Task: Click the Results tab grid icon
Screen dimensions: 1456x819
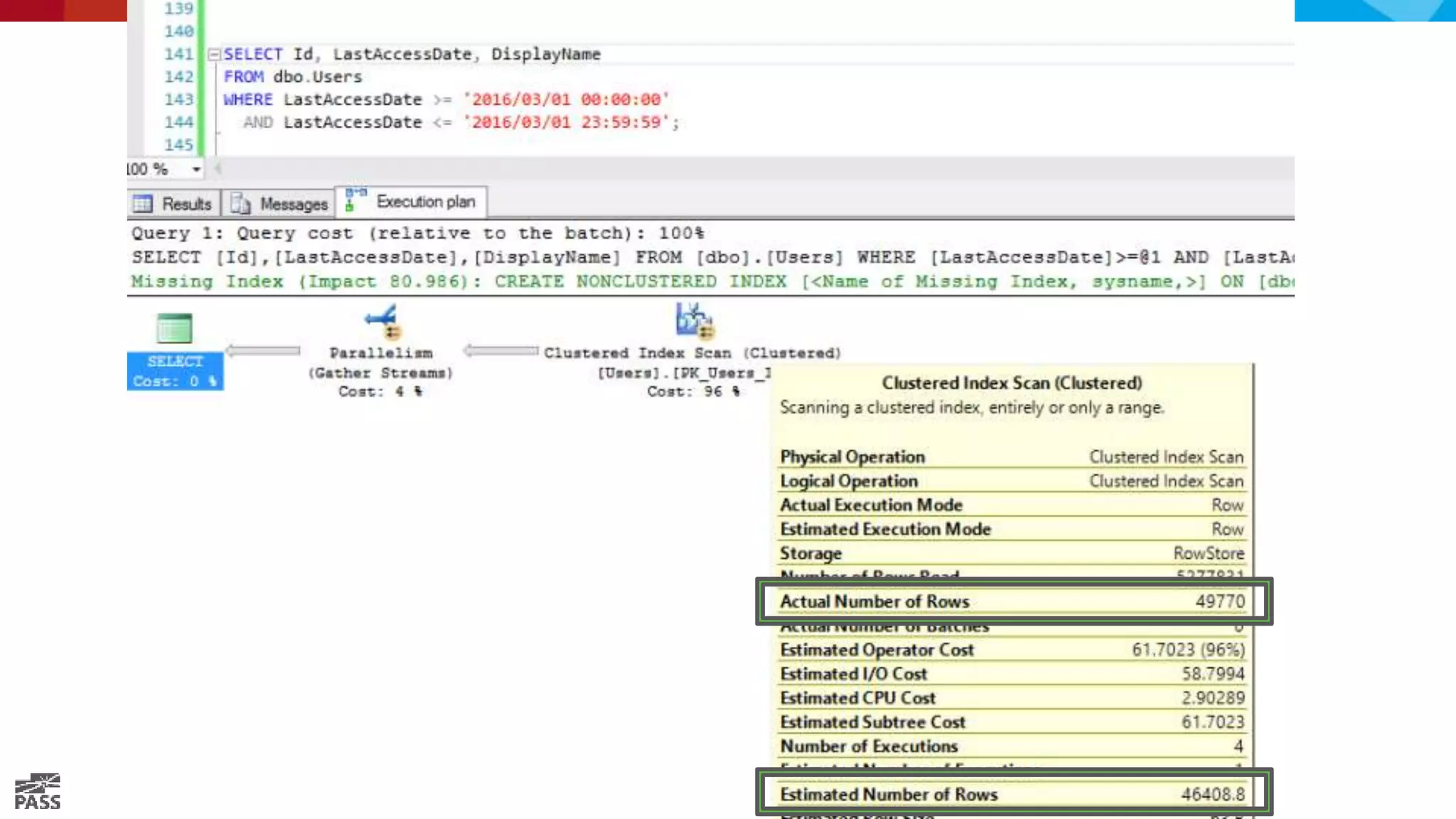Action: pos(143,204)
